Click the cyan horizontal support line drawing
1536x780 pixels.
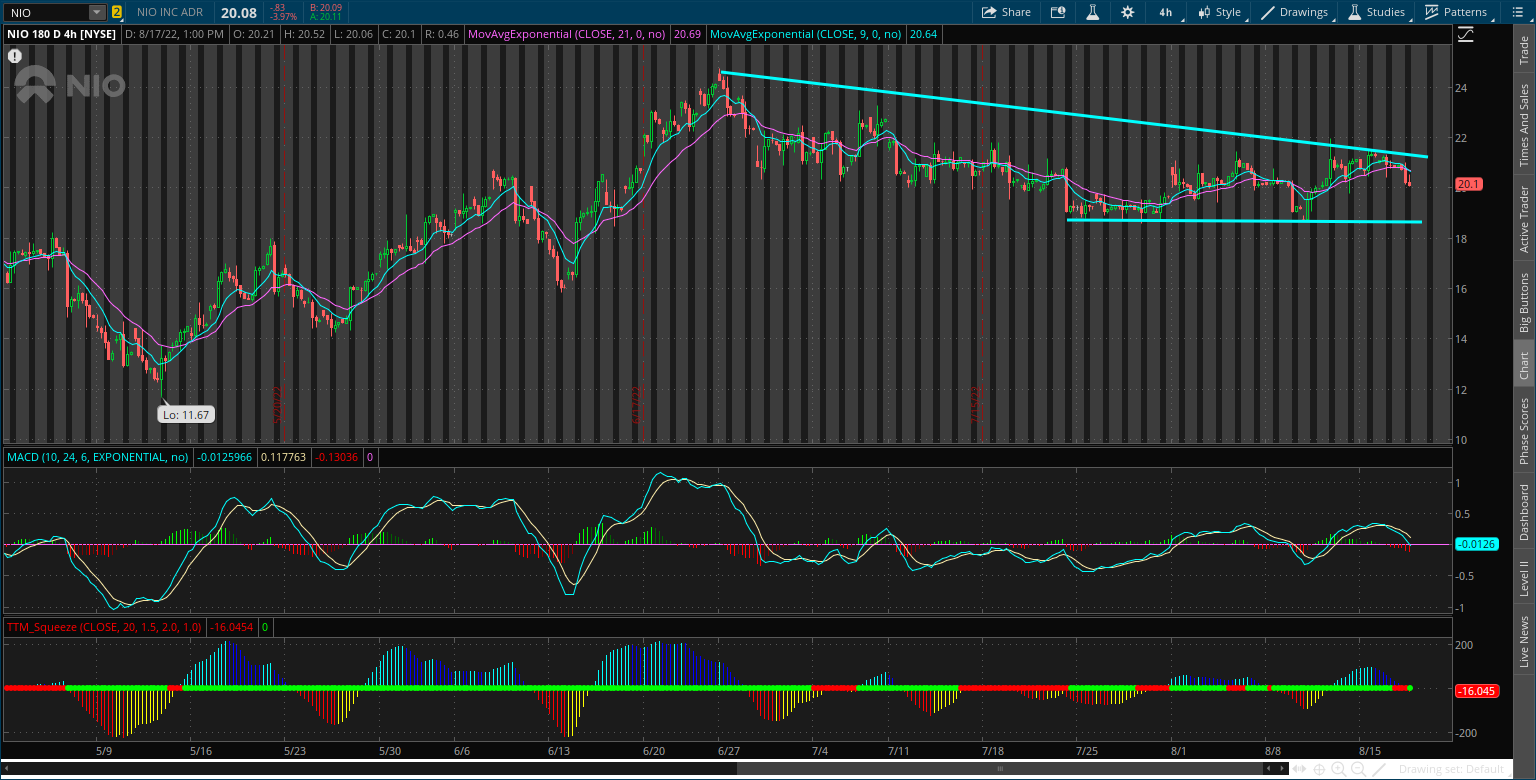click(x=1244, y=221)
